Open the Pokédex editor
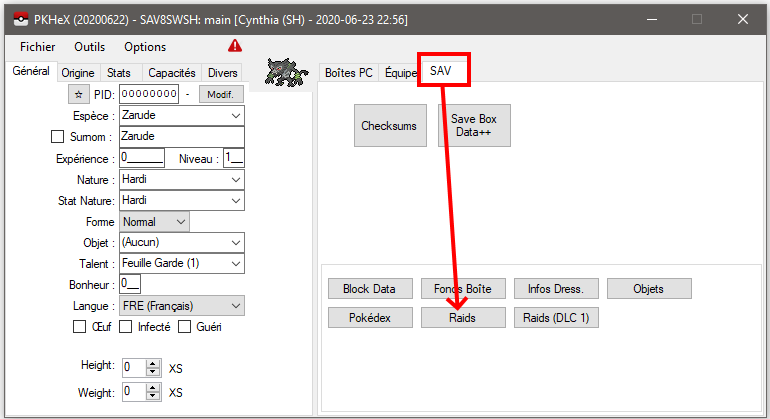Image resolution: width=770 pixels, height=419 pixels. (370, 318)
